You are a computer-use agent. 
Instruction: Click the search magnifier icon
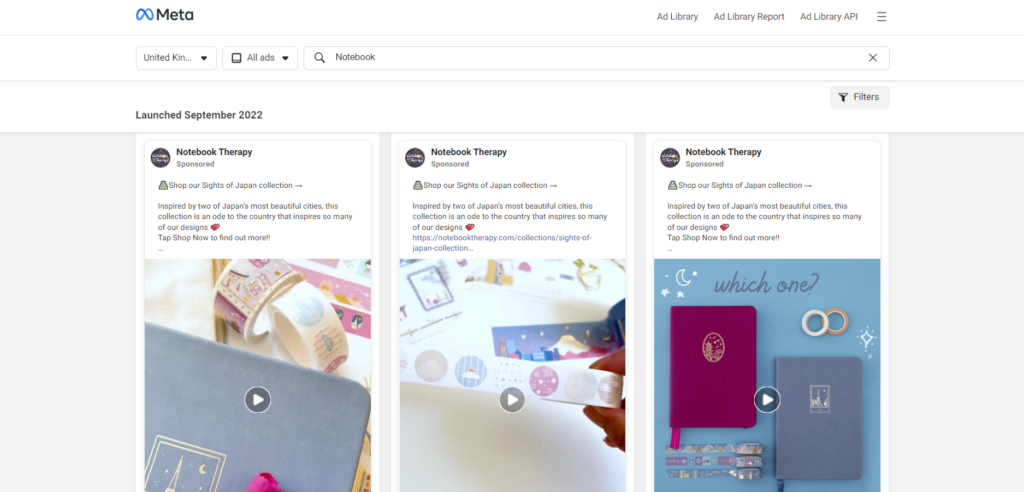319,57
